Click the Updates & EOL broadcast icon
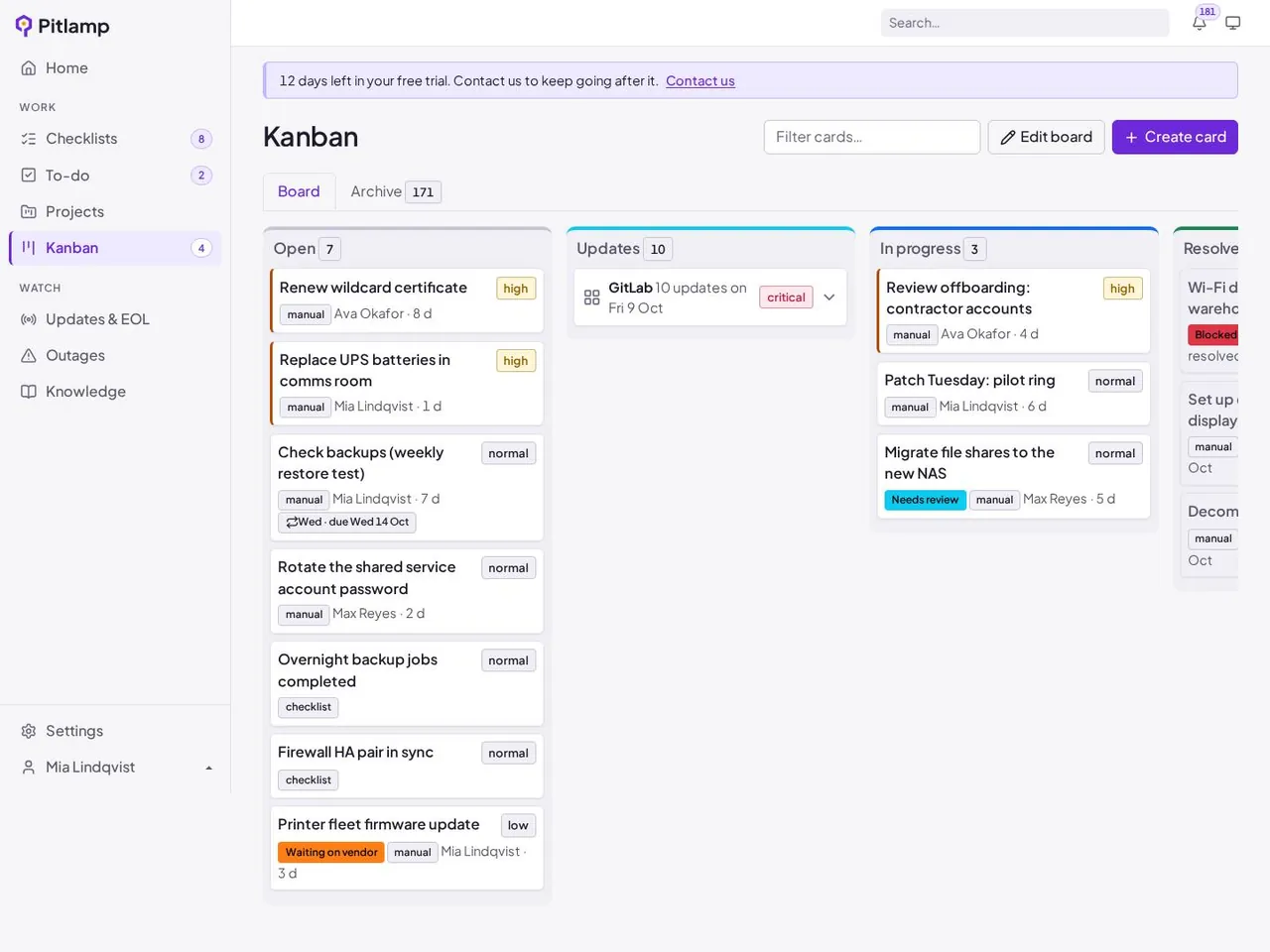This screenshot has height=952, width=1270. click(x=29, y=319)
